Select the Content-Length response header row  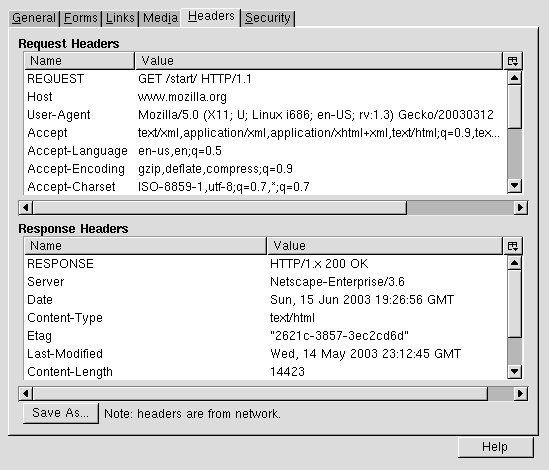click(265, 372)
